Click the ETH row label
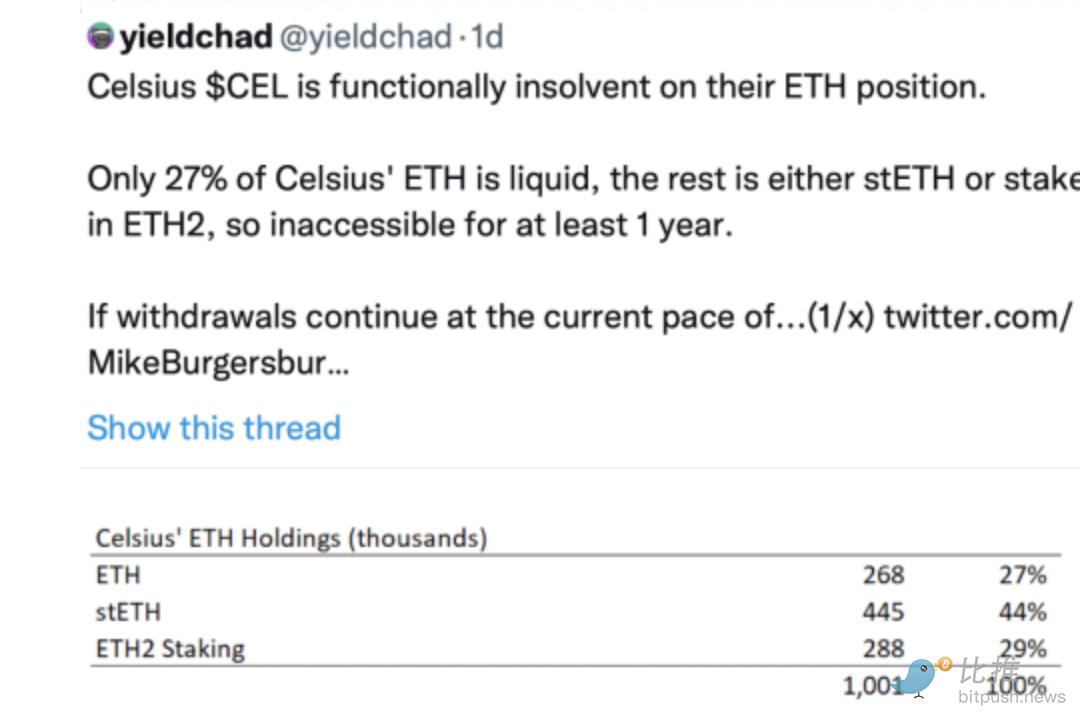 118,575
